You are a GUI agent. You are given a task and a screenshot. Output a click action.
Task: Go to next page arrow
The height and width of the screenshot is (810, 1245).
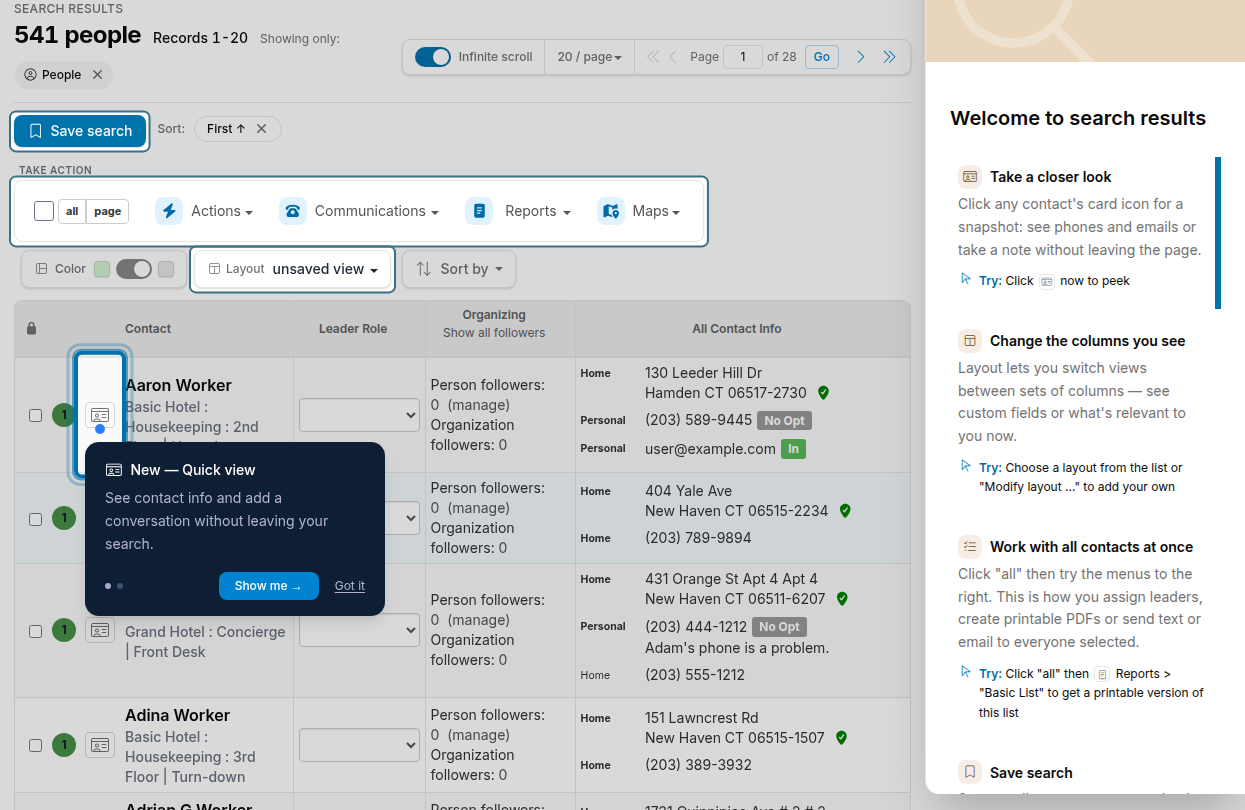(860, 57)
